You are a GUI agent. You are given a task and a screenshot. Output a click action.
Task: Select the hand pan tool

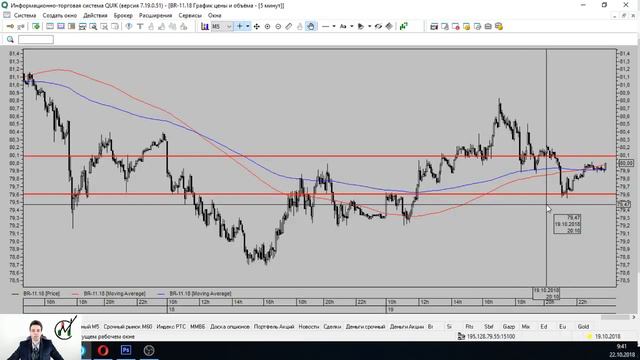tap(311, 27)
